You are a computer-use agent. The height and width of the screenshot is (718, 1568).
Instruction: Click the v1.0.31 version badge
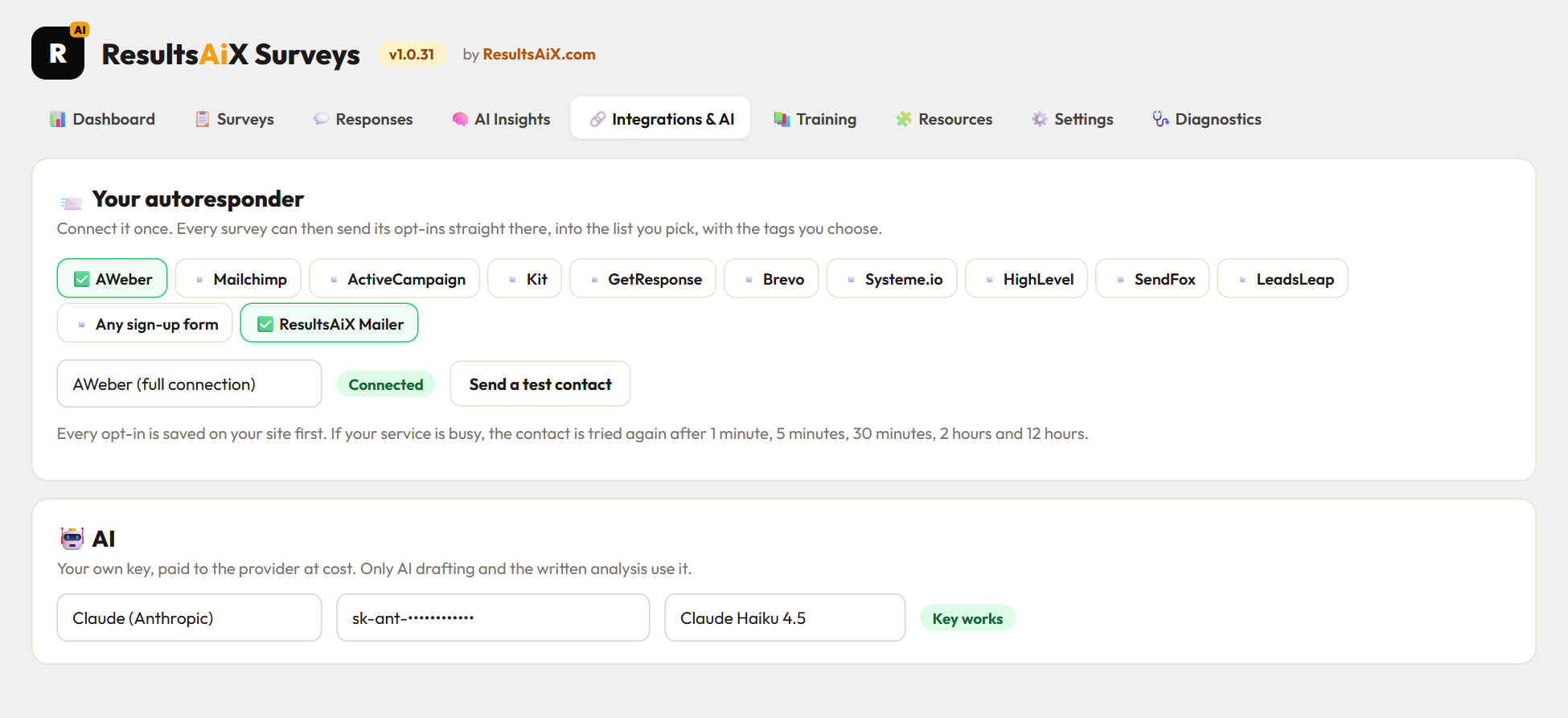[412, 54]
